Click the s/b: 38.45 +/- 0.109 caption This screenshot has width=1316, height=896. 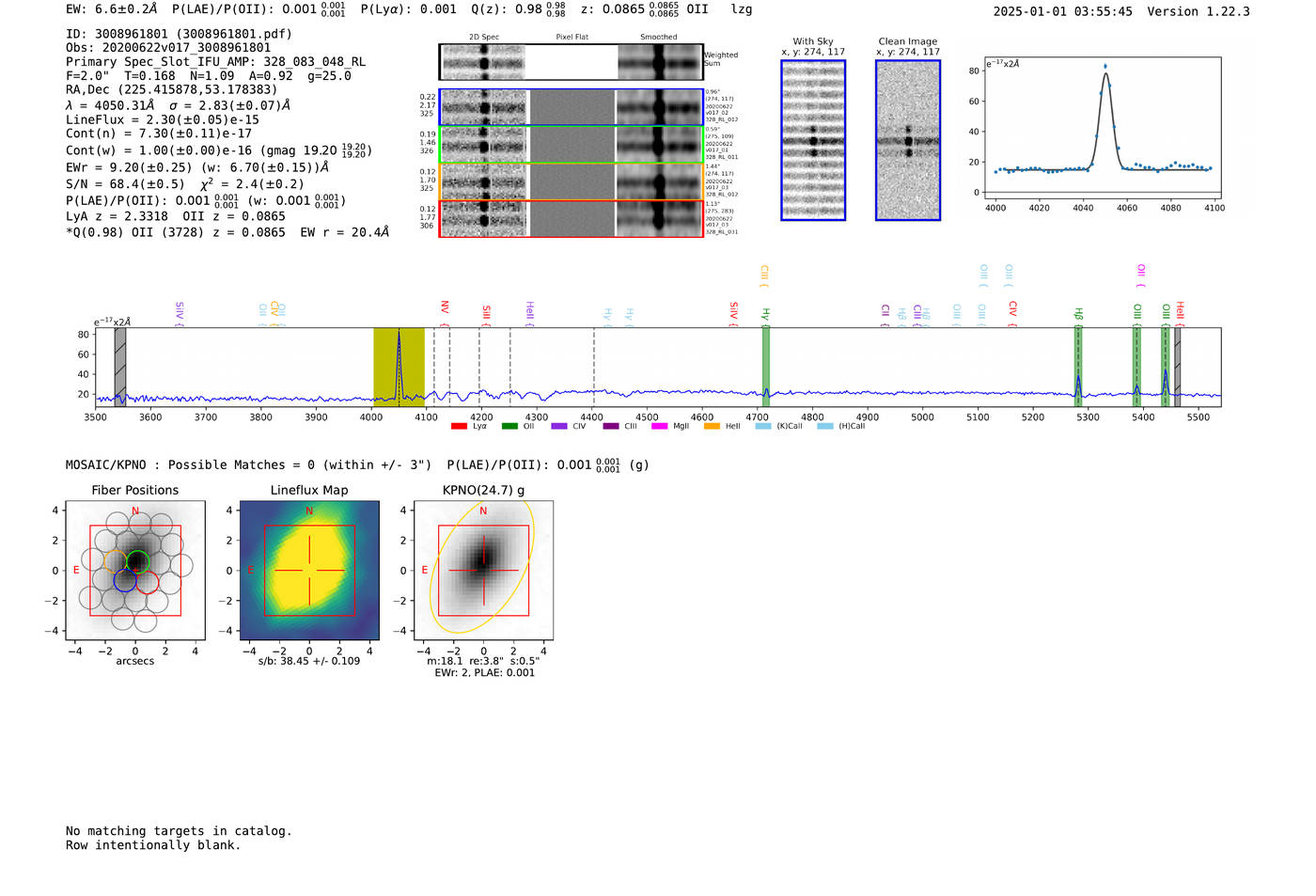(x=309, y=661)
